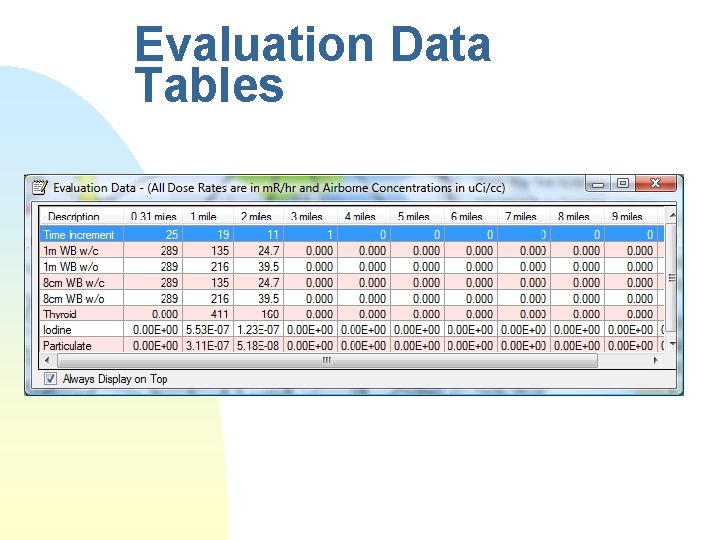Select the Description column header
Screen dimensions: 720x540
(x=81, y=216)
